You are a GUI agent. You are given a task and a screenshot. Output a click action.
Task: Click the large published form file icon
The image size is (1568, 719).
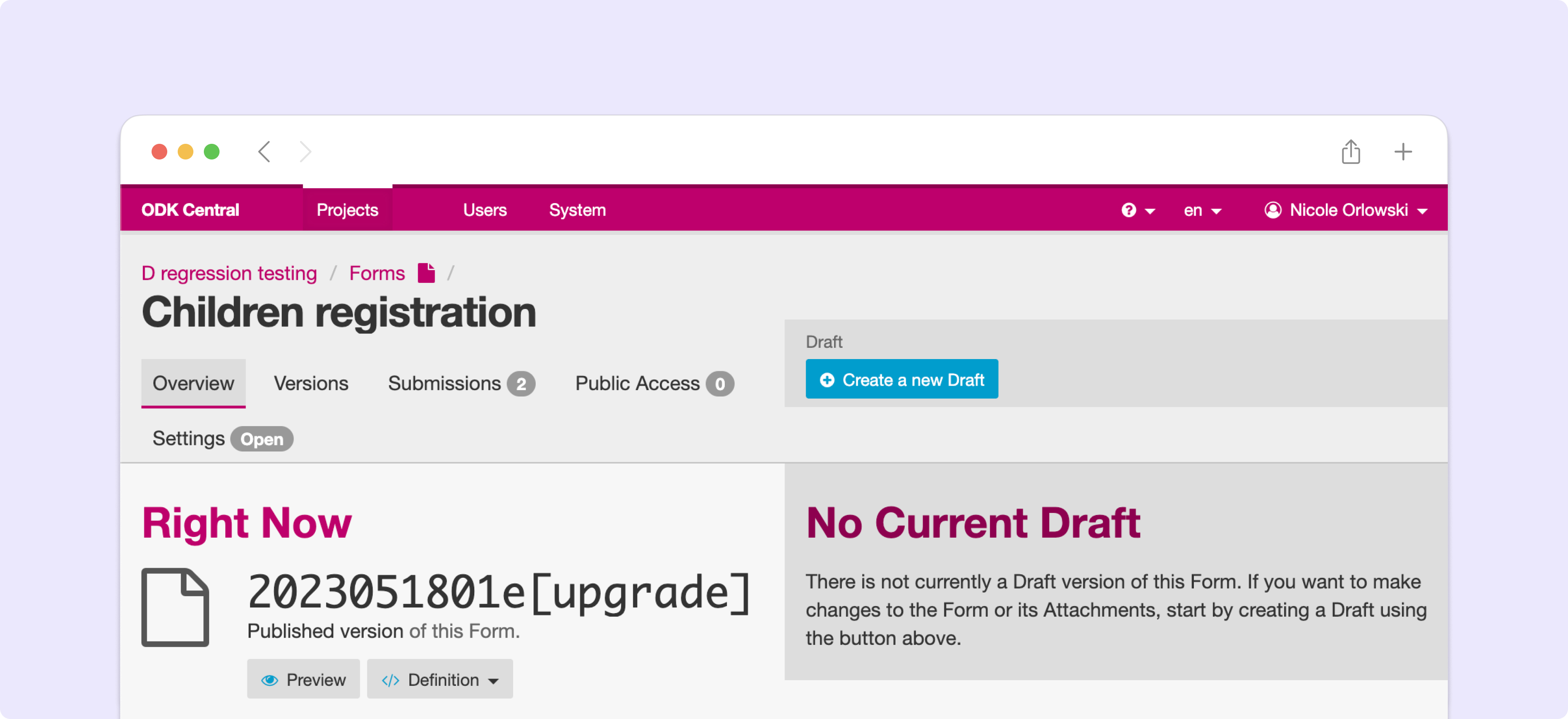coord(175,607)
